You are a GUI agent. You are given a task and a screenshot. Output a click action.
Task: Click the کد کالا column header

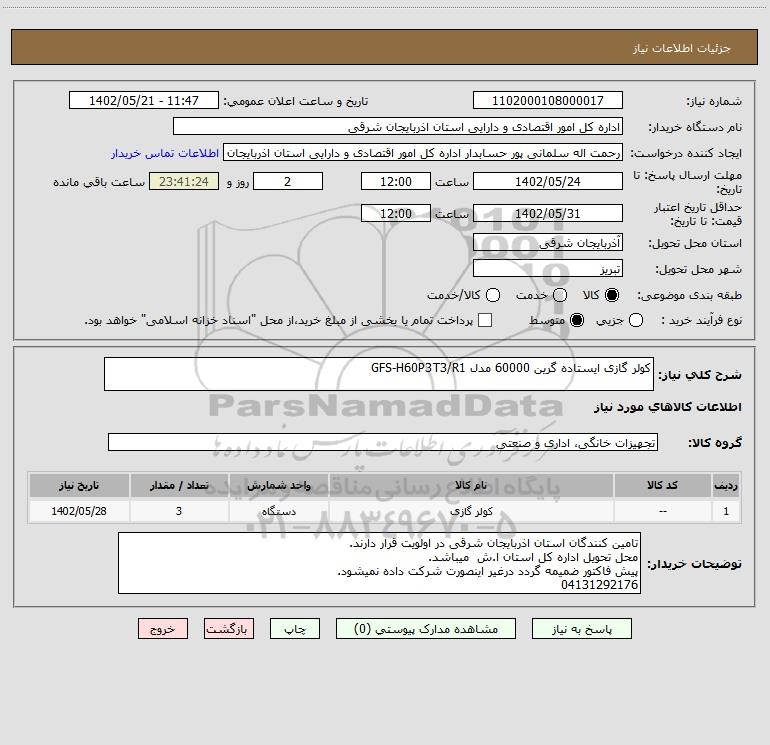[x=662, y=486]
